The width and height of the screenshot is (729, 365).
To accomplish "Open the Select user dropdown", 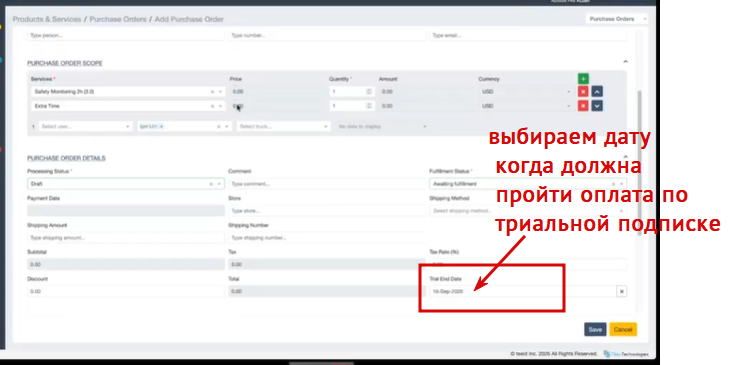I will [85, 126].
